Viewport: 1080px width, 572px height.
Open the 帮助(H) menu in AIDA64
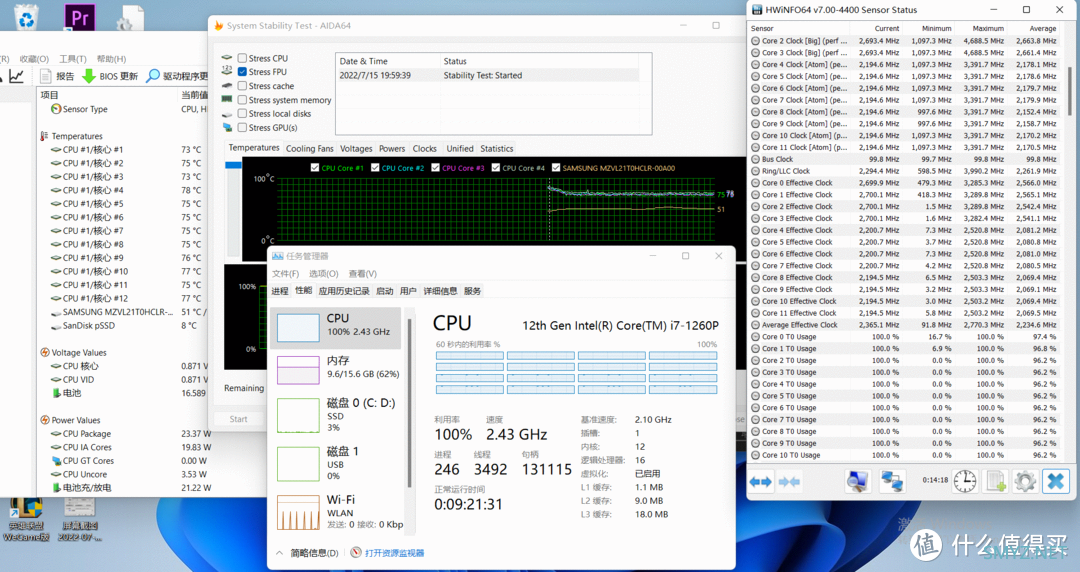point(111,59)
